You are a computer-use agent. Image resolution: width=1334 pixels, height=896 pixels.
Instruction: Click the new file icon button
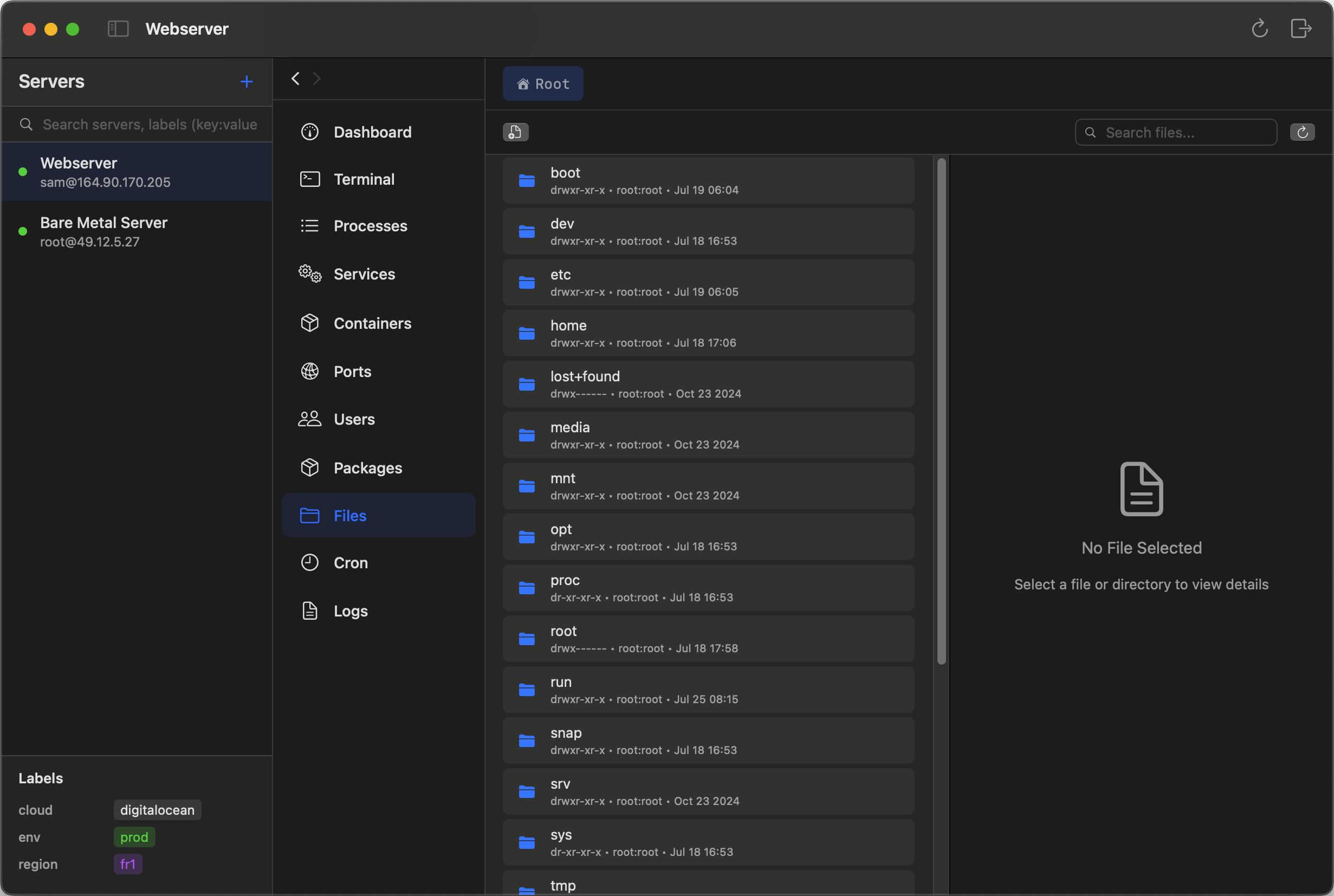point(515,132)
